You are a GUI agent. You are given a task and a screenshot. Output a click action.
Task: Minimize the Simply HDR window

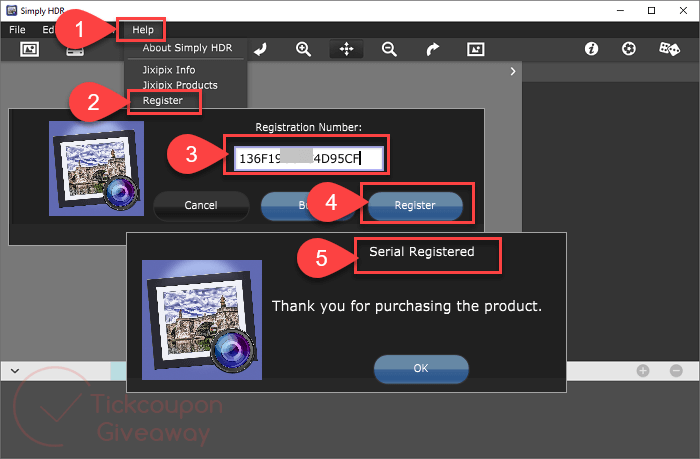tap(620, 11)
